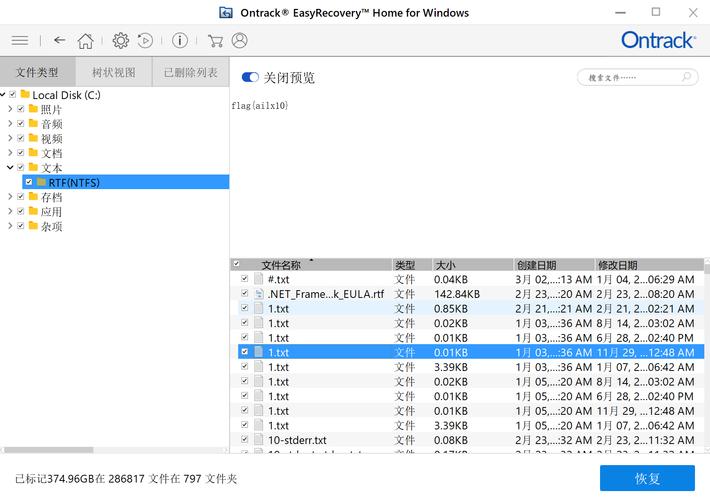
Task: Switch to the 已删除列表 tab
Action: point(191,72)
